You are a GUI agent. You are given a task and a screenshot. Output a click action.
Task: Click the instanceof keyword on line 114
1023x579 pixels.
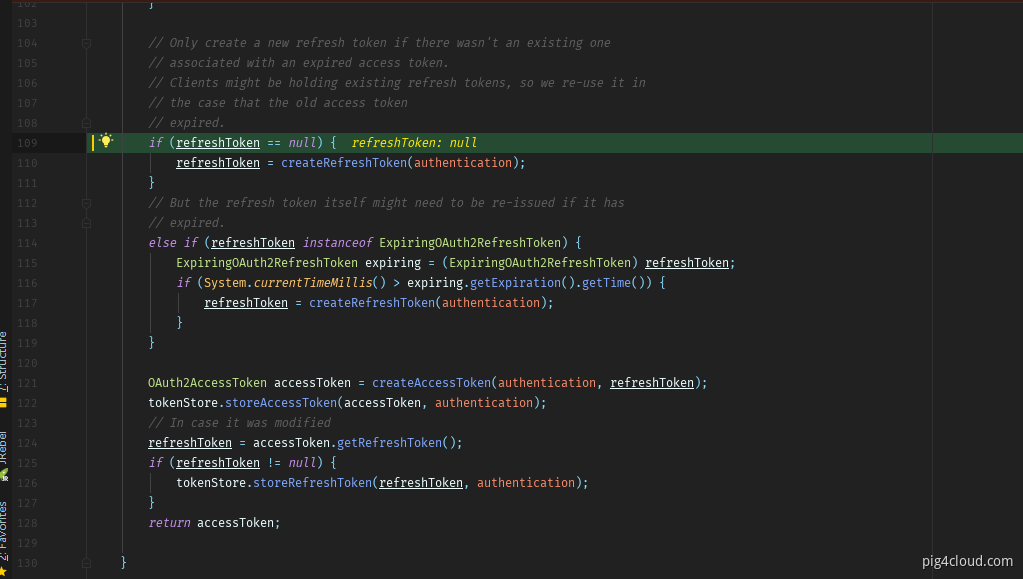[337, 243]
